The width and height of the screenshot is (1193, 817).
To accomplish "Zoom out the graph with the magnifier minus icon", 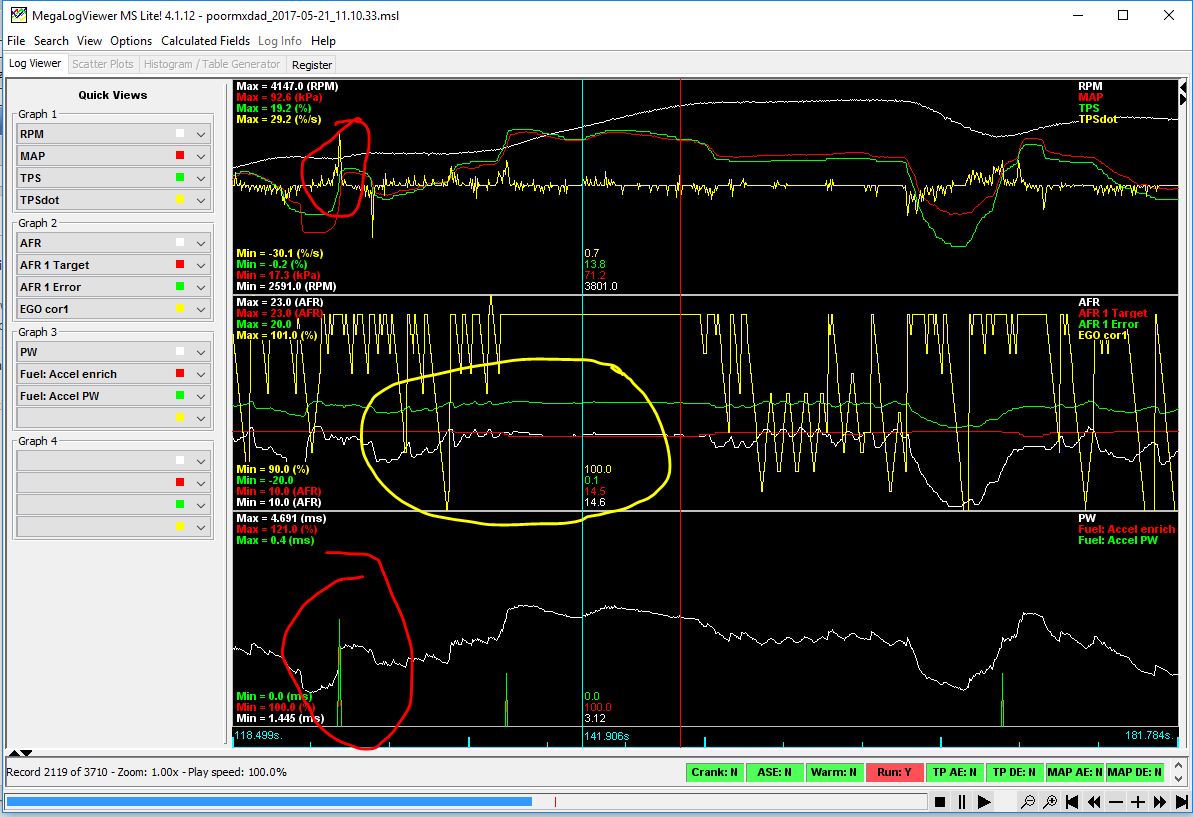I will coord(1027,802).
